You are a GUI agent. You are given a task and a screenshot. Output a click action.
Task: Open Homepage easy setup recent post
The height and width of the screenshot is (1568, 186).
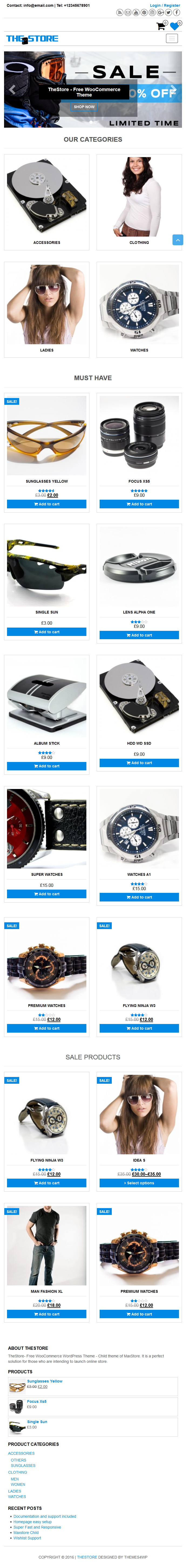click(33, 1522)
